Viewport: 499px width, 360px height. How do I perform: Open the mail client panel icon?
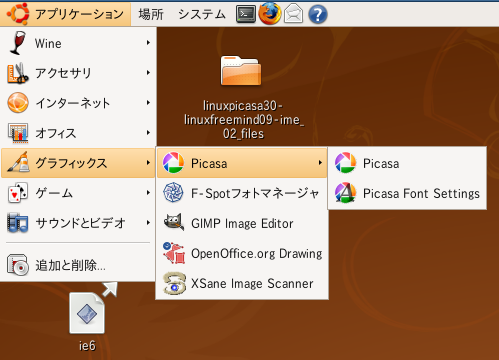[x=293, y=14]
